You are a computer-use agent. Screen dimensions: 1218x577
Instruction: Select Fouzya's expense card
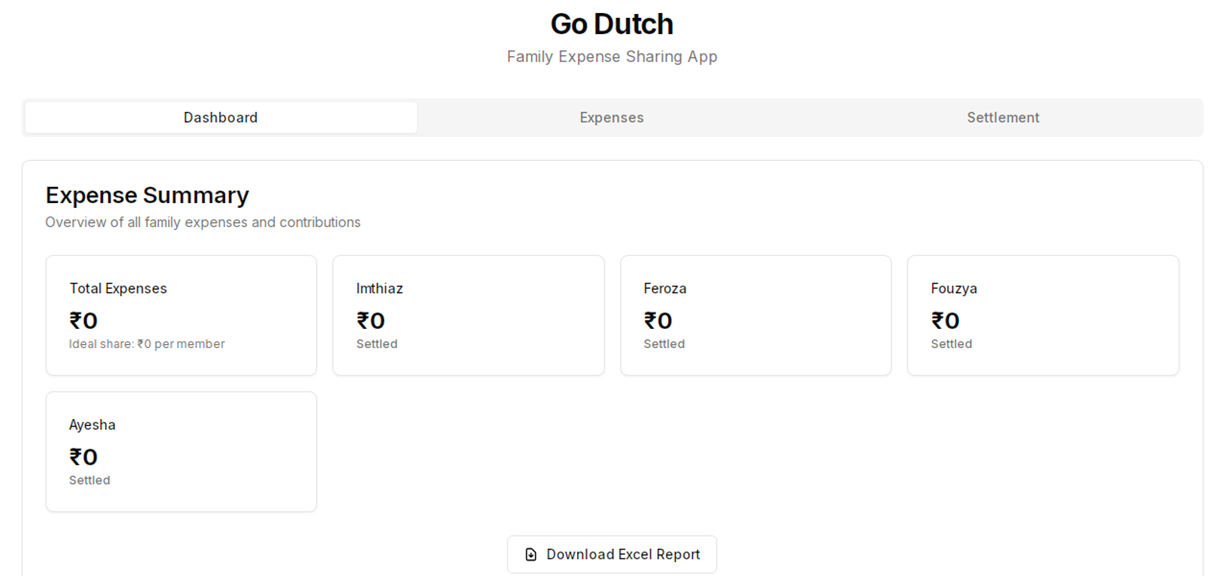(x=1043, y=315)
